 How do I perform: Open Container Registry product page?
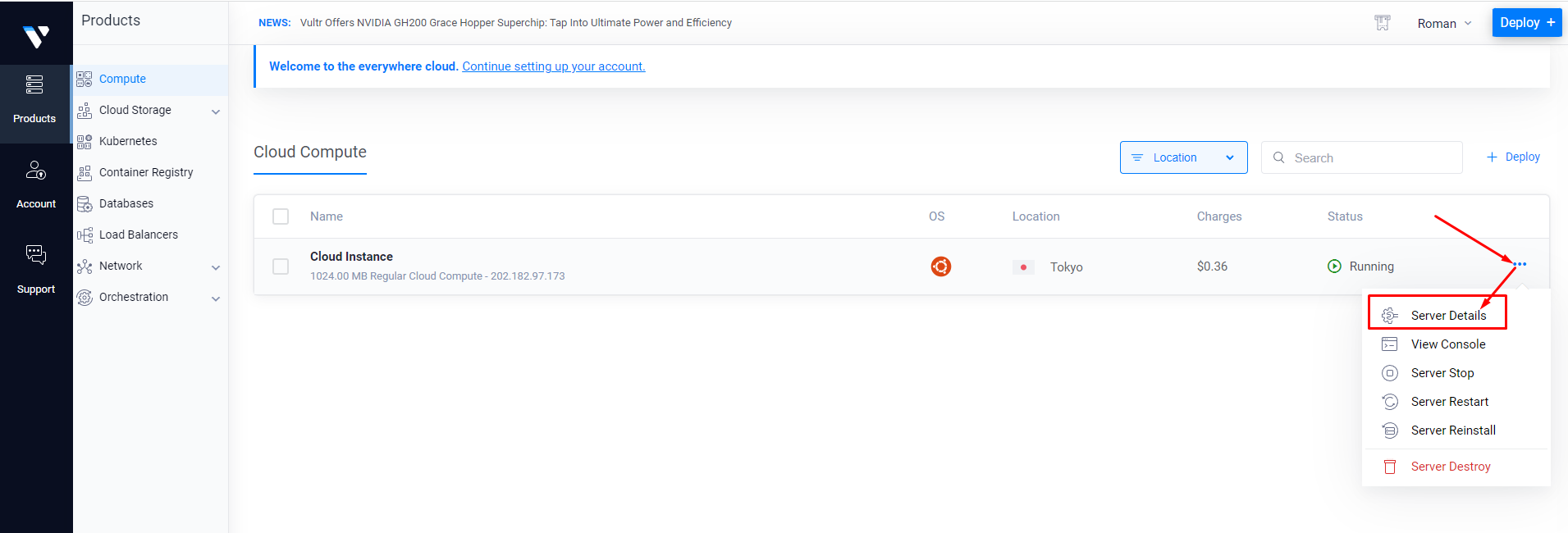point(146,172)
